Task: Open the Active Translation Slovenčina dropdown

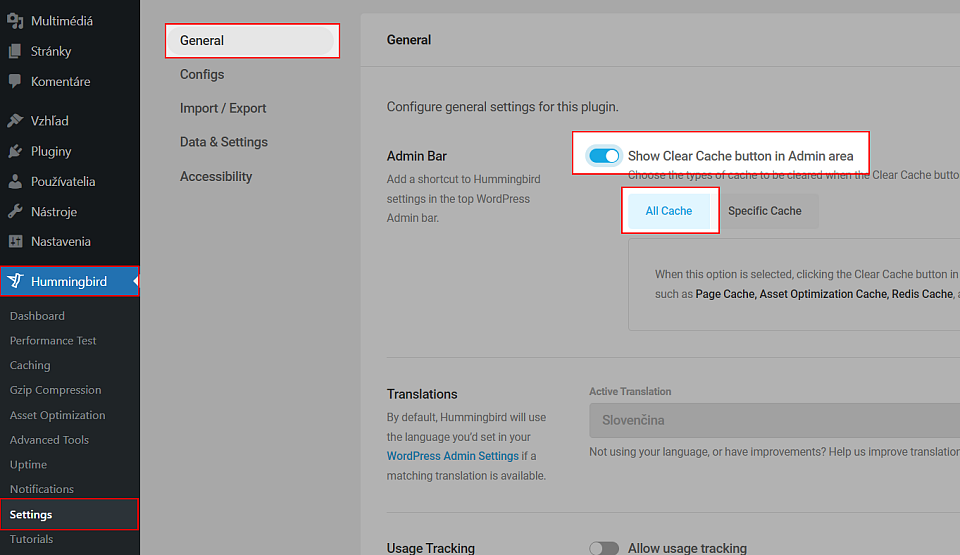Action: [774, 420]
